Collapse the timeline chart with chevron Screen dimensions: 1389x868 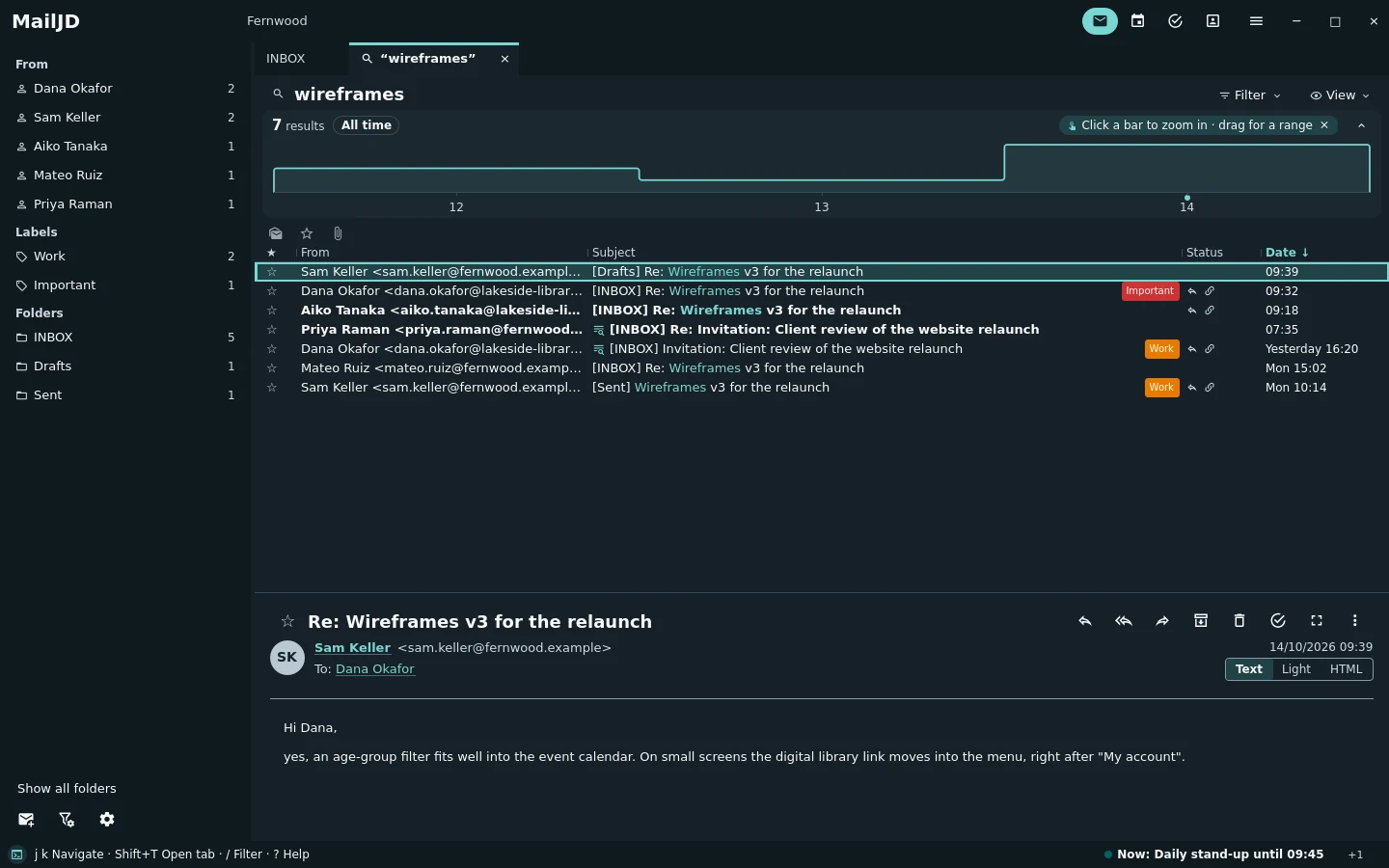(1361, 125)
